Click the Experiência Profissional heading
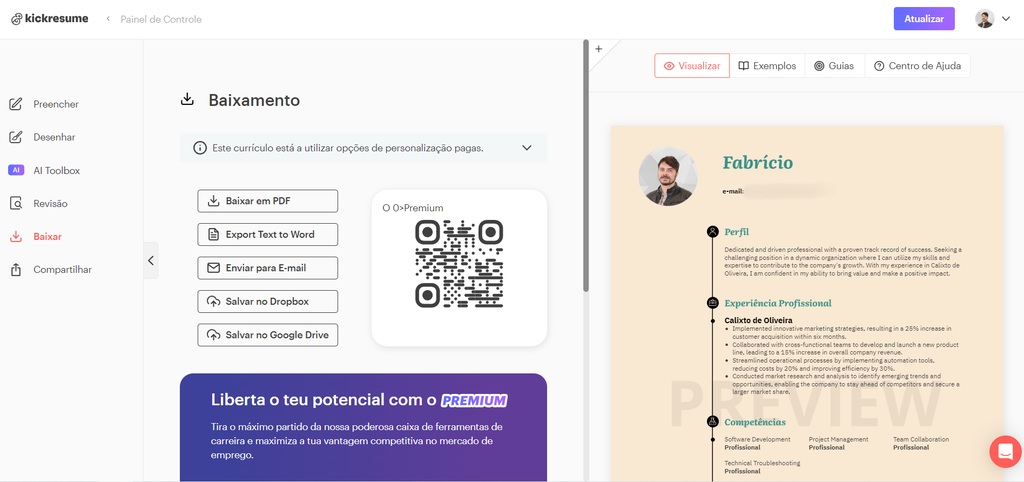The image size is (1024, 482). 778,303
